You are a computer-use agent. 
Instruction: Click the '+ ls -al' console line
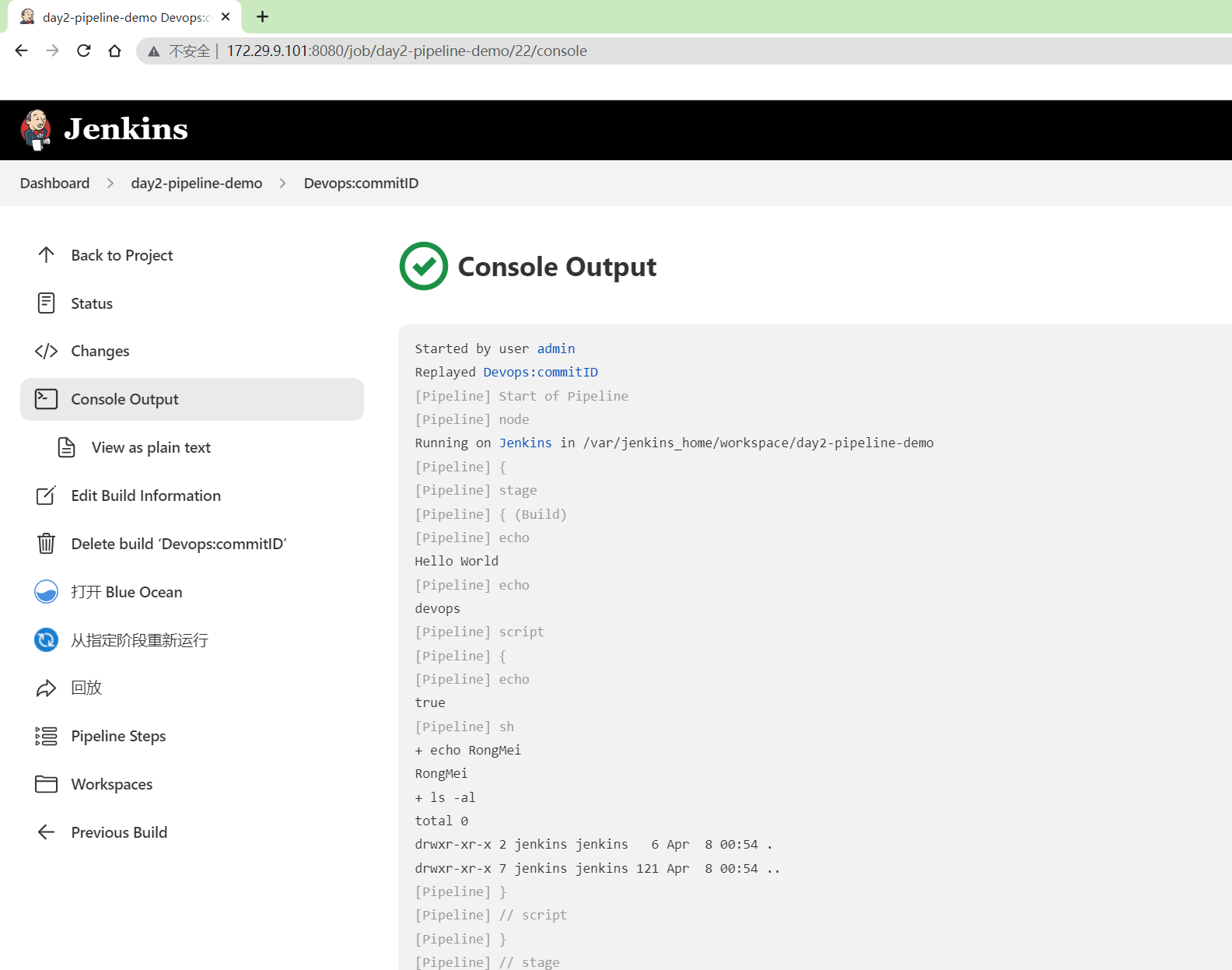[x=445, y=797]
